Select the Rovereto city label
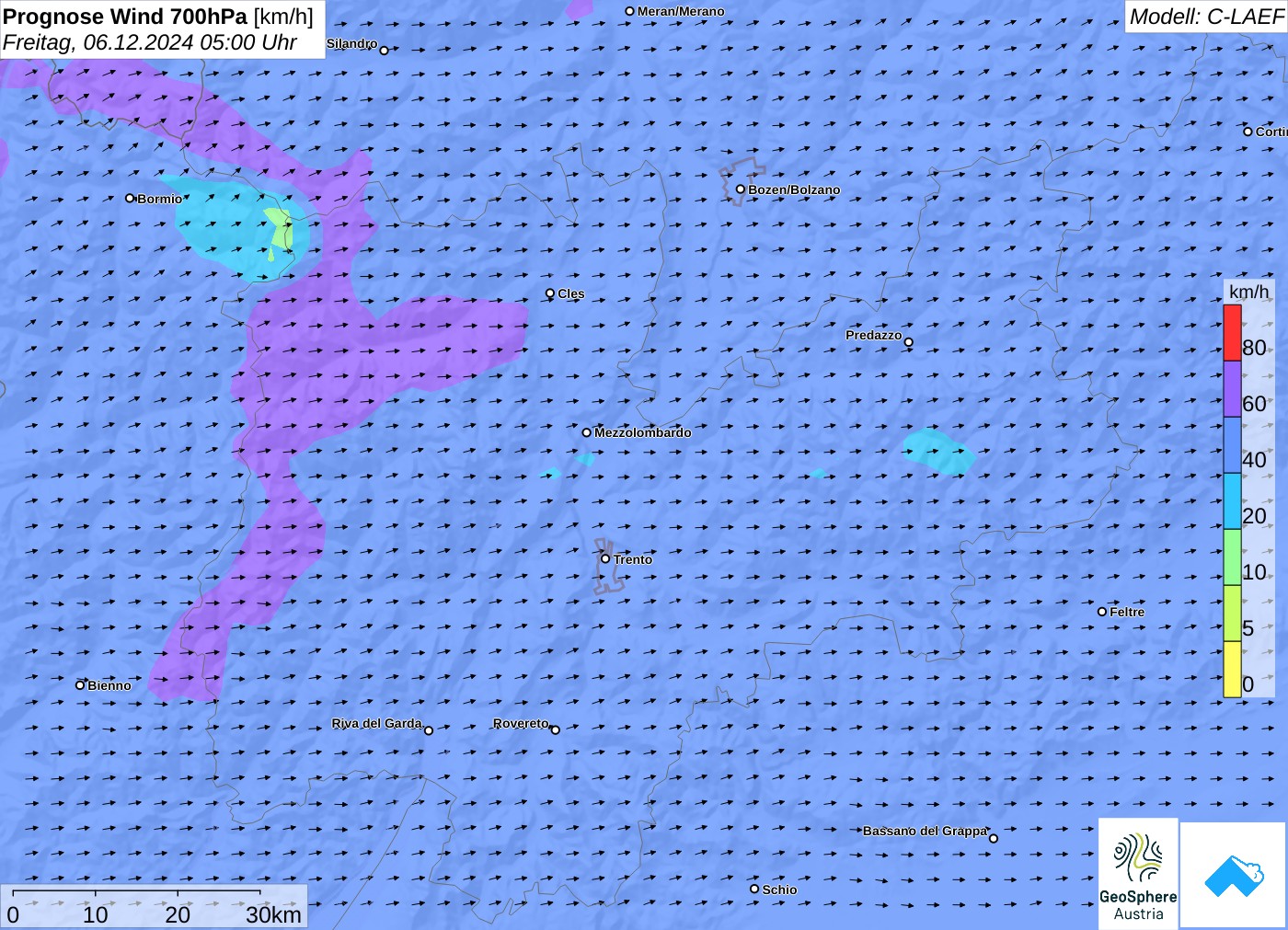The width and height of the screenshot is (1288, 930). (521, 723)
